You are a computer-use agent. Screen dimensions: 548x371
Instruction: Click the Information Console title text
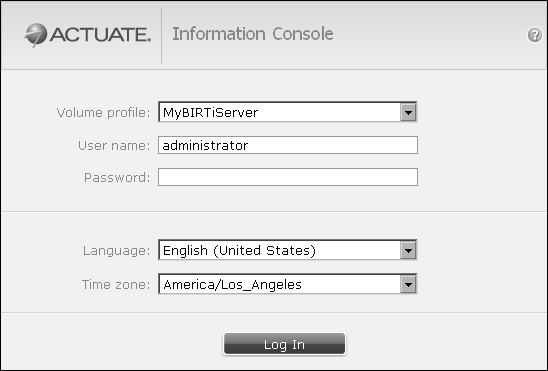pos(253,34)
